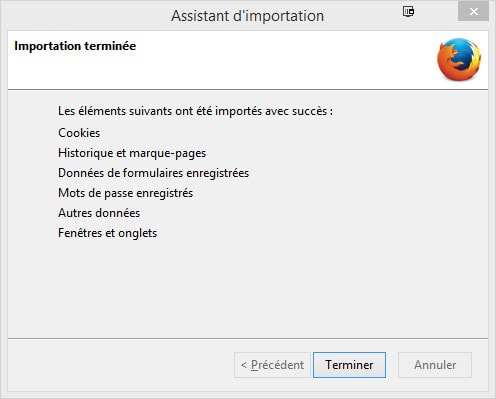Click the Mots de passe enregistrés entry
Image resolution: width=496 pixels, height=399 pixels.
125,193
